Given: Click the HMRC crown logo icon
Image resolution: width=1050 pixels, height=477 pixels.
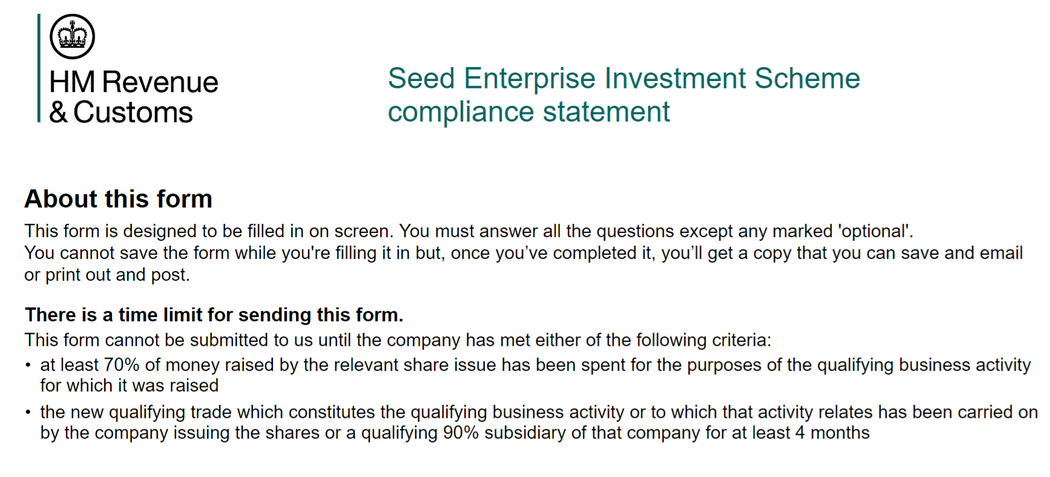Looking at the screenshot, I should tap(72, 37).
